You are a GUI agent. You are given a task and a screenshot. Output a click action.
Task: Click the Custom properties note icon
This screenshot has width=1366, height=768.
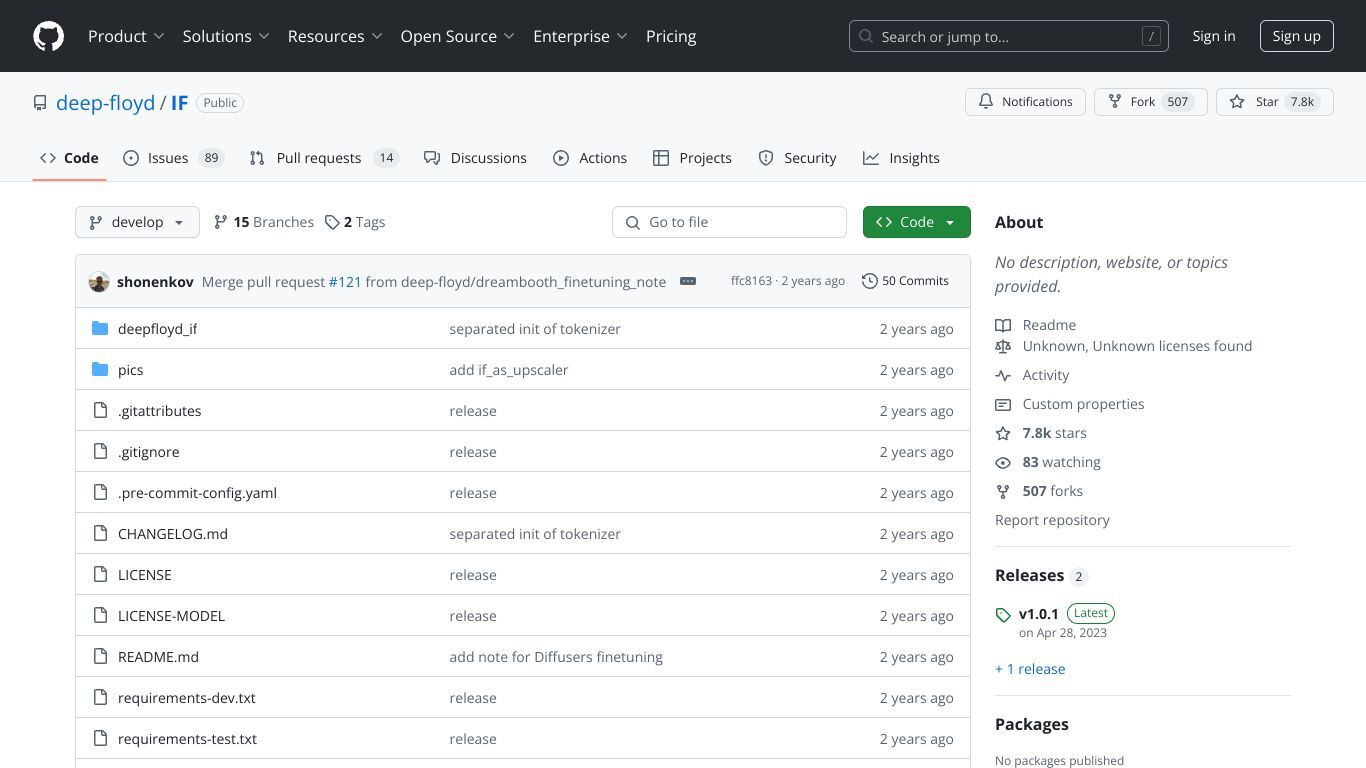tap(1003, 404)
